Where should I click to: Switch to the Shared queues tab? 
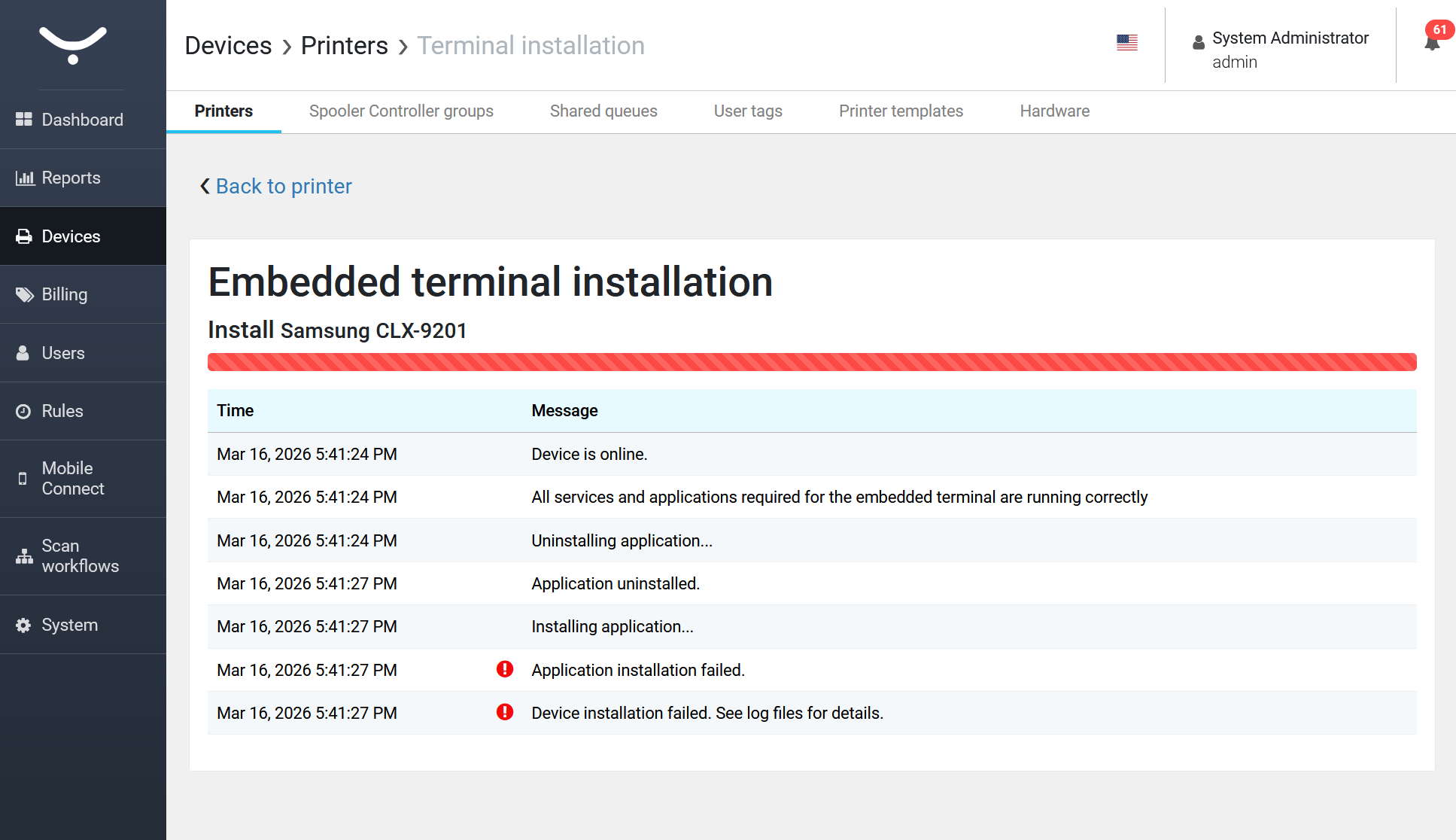[x=603, y=111]
